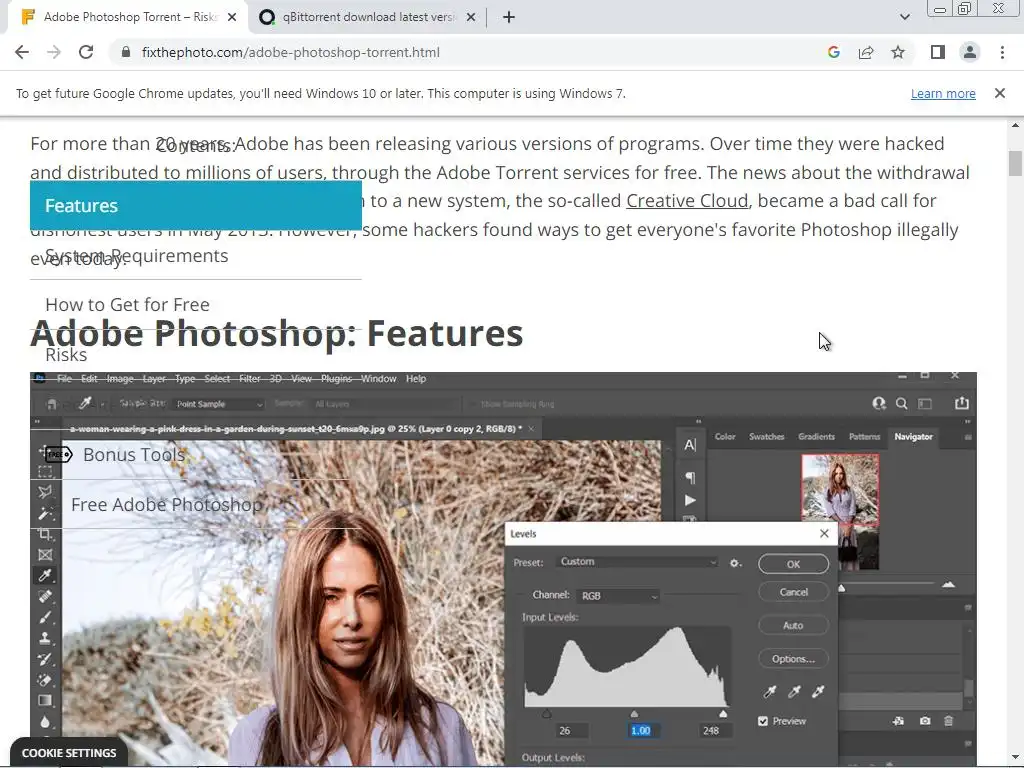Open the Paragraph panel icon
This screenshot has height=768, width=1024.
[x=690, y=477]
